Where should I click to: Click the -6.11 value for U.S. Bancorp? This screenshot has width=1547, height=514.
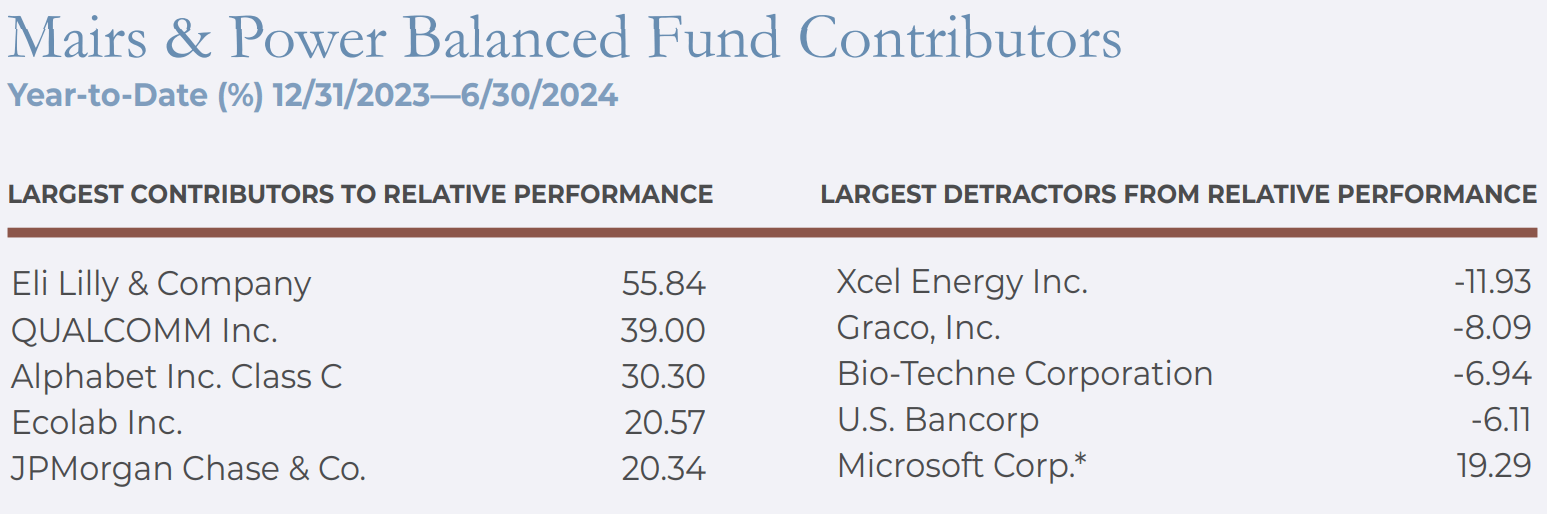[x=1500, y=420]
